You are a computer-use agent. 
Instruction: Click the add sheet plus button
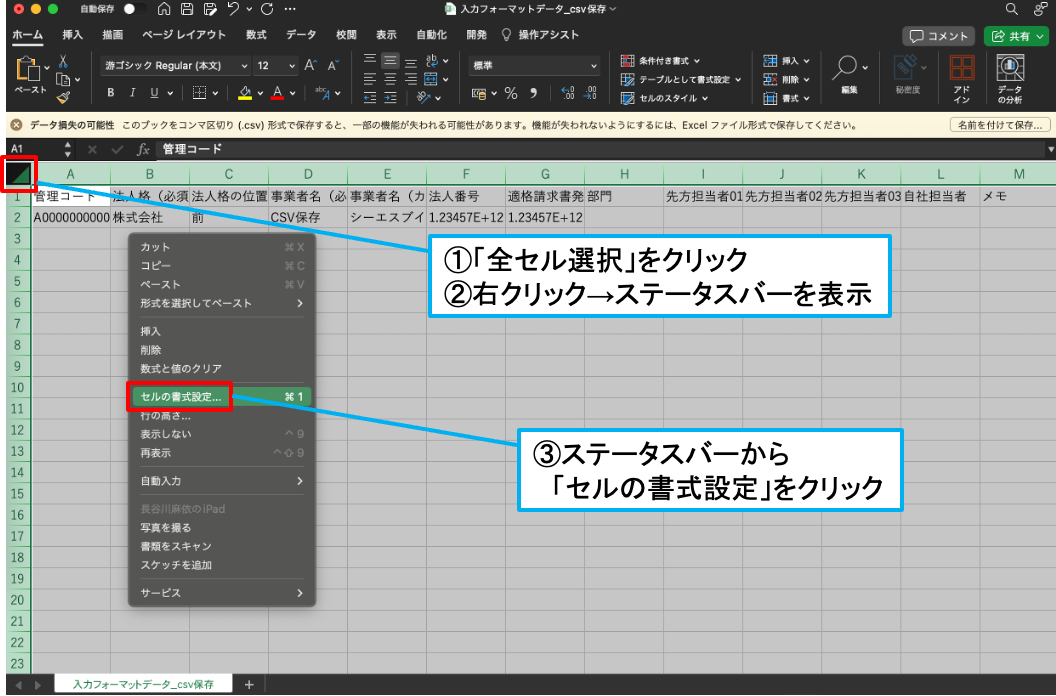pos(249,685)
